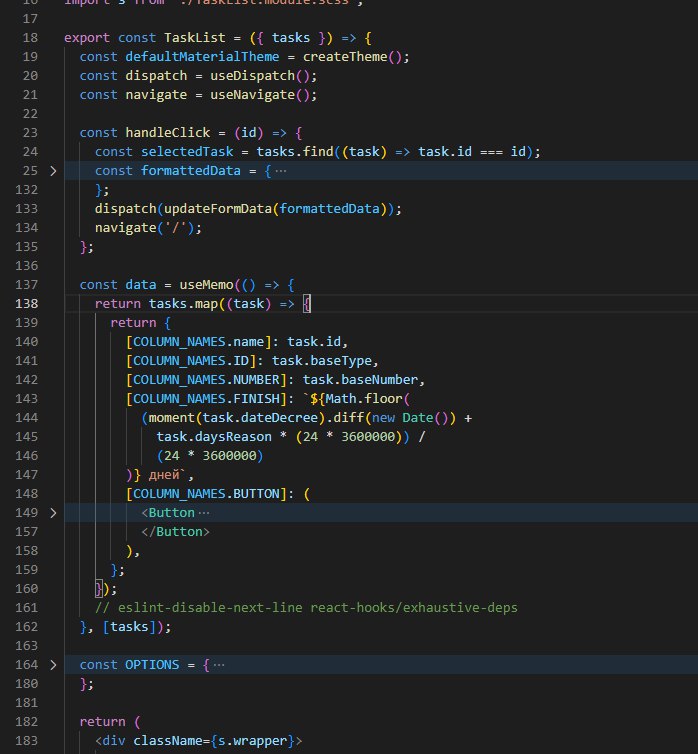Click updateFormData in the dispatch call

tap(218, 209)
